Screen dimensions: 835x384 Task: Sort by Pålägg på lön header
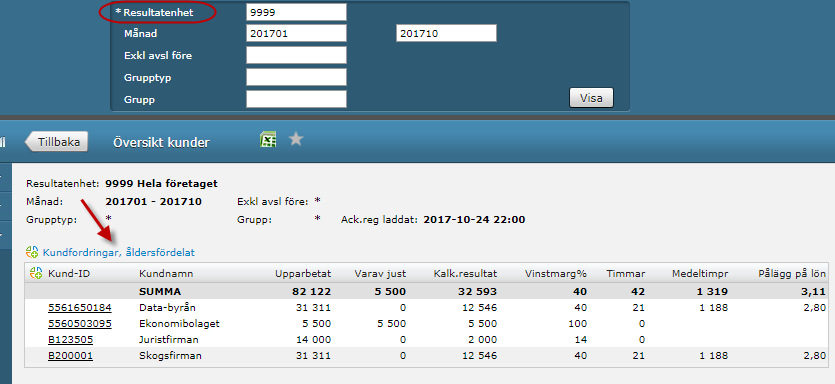792,274
